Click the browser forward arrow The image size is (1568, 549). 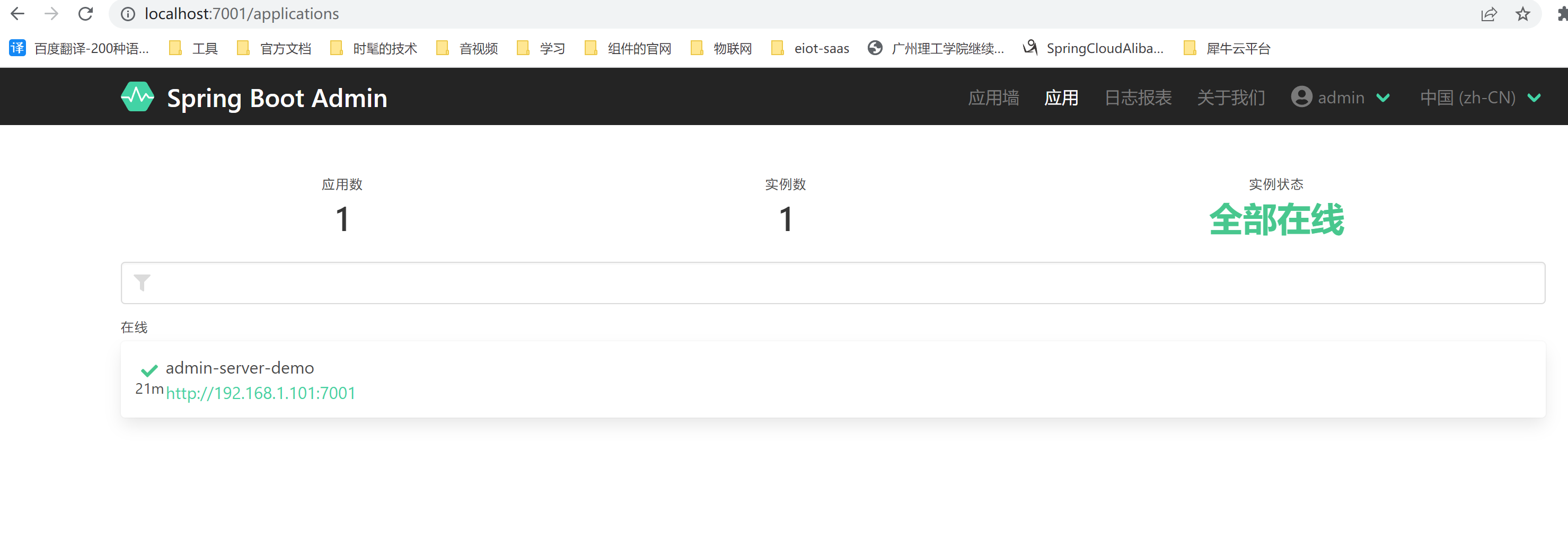pyautogui.click(x=52, y=13)
